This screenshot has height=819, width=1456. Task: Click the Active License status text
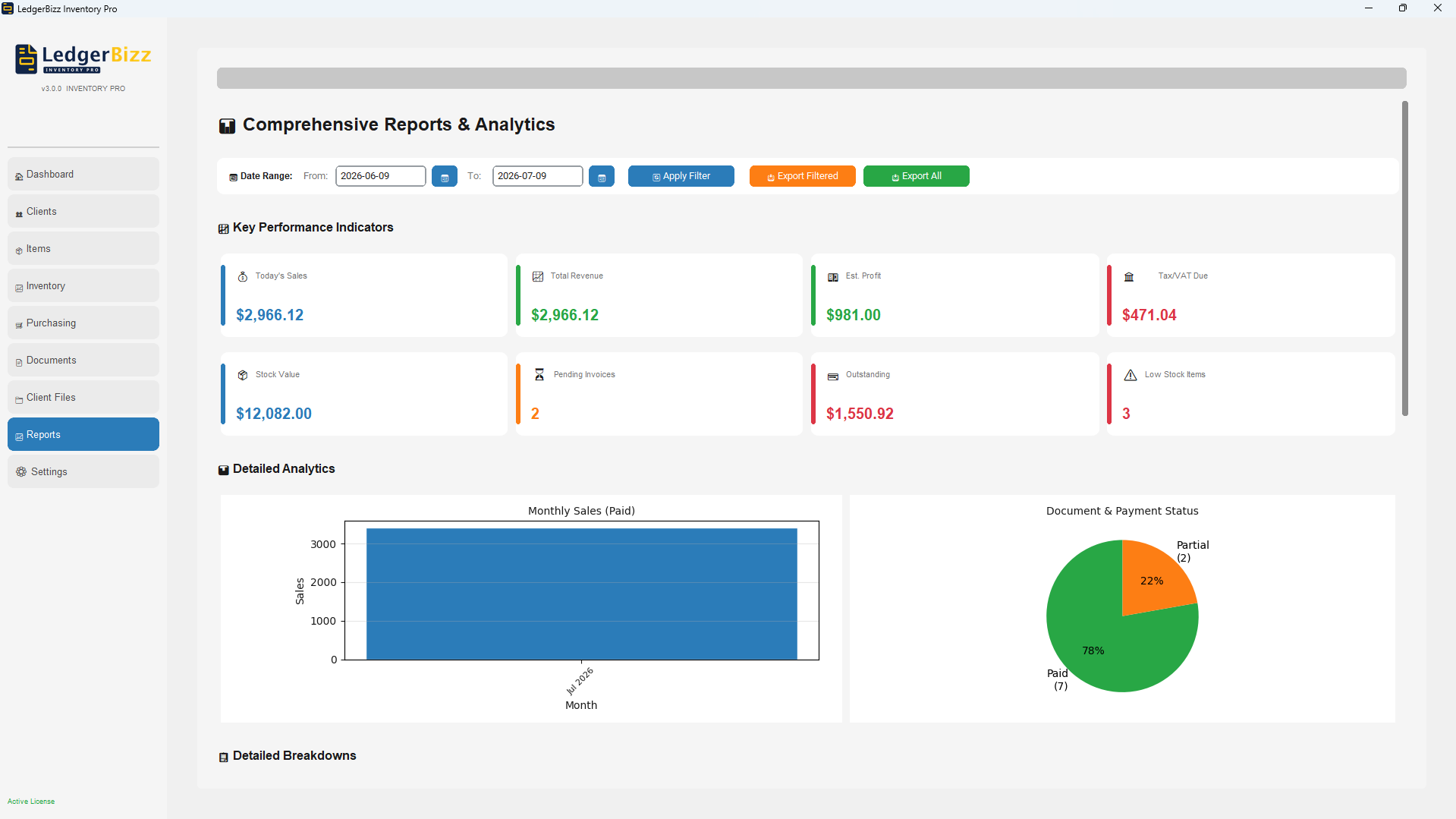click(x=31, y=802)
